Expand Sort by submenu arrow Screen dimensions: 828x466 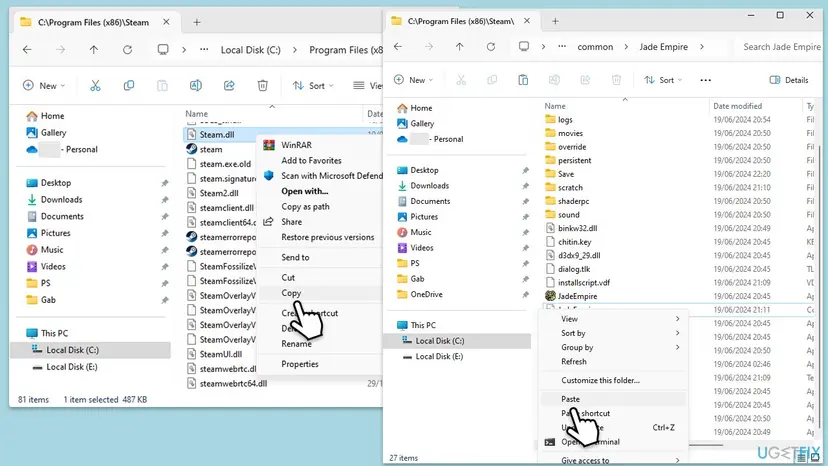tap(678, 333)
